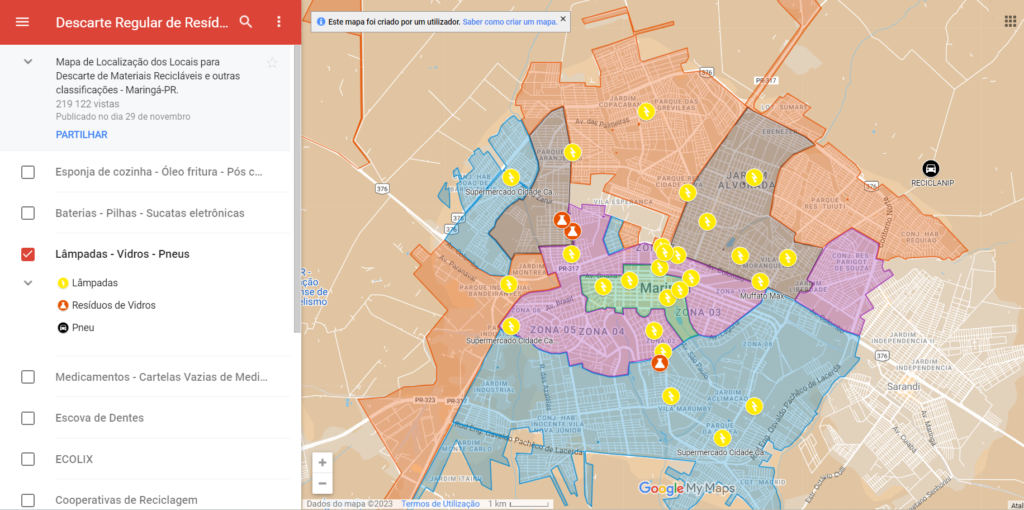Enable Cooperativas de Reciclagem checkbox
The image size is (1024, 510).
pyautogui.click(x=27, y=500)
